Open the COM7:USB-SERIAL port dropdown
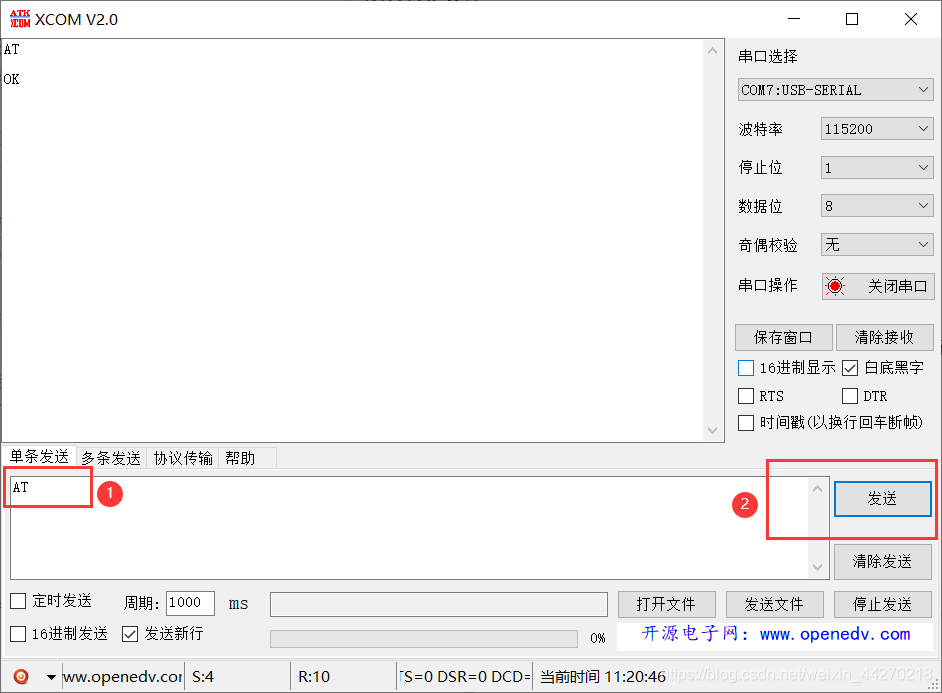Image resolution: width=942 pixels, height=693 pixels. click(x=835, y=90)
